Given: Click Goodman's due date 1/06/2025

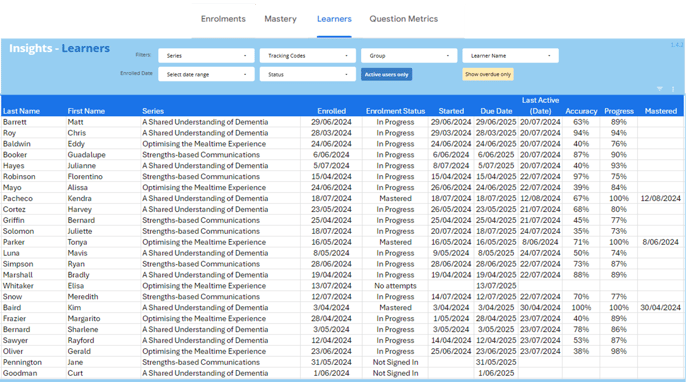Looking at the screenshot, I should coord(496,373).
